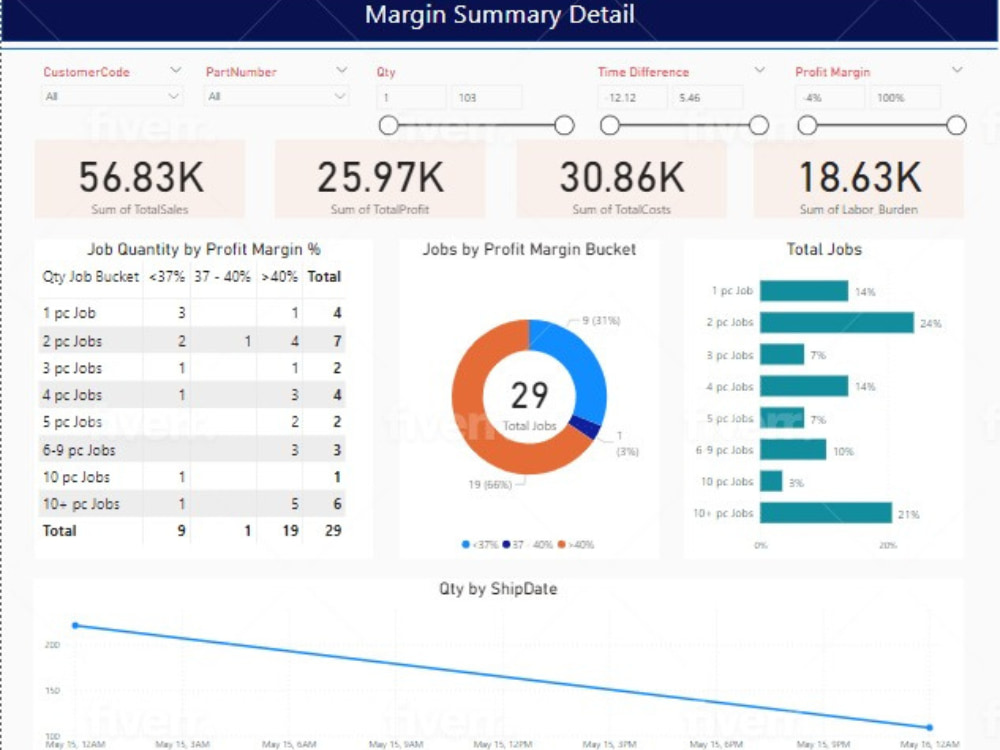Select the 18.63K Sum of Labor Burden card

tap(859, 180)
